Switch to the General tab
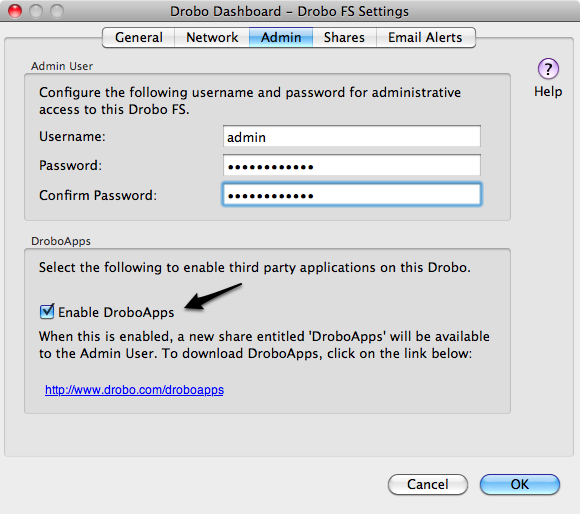Viewport: 580px width, 514px height. (139, 37)
